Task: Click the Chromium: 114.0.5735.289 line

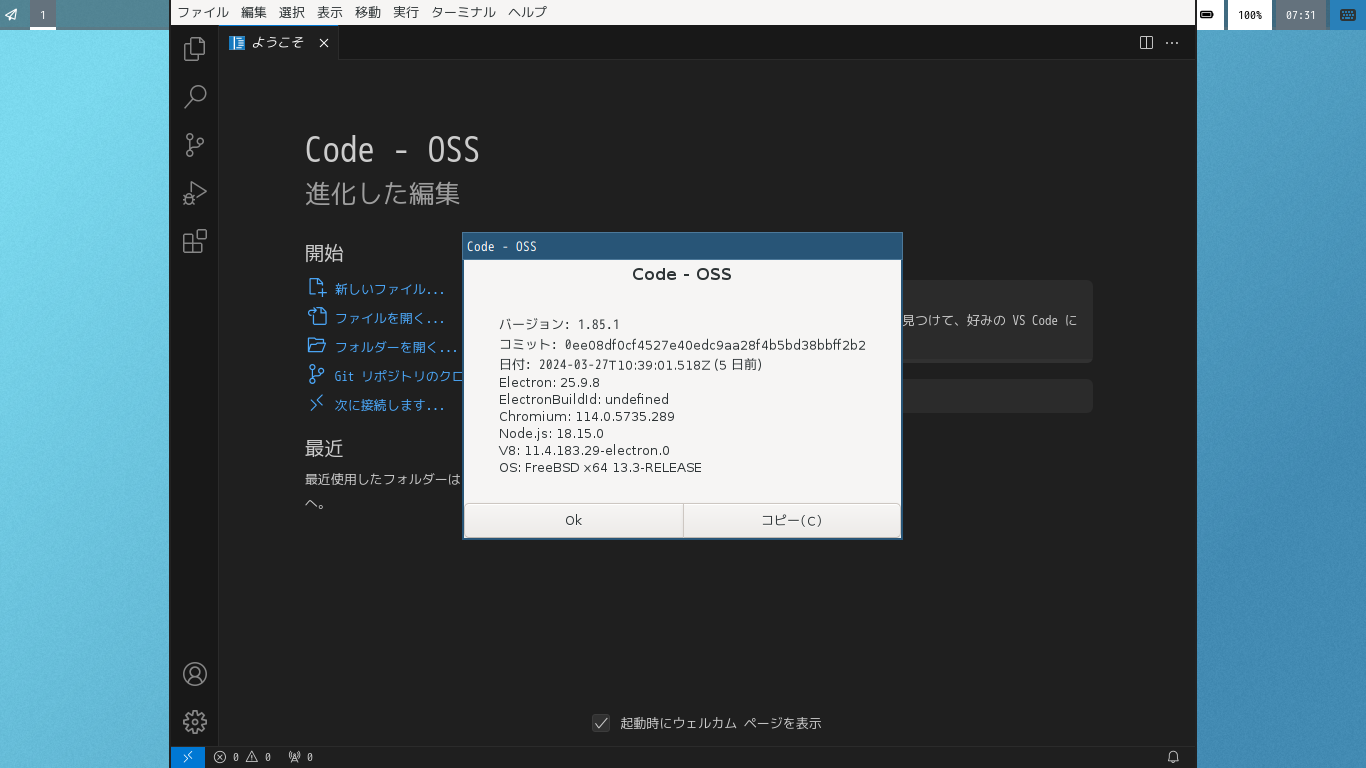Action: click(587, 416)
